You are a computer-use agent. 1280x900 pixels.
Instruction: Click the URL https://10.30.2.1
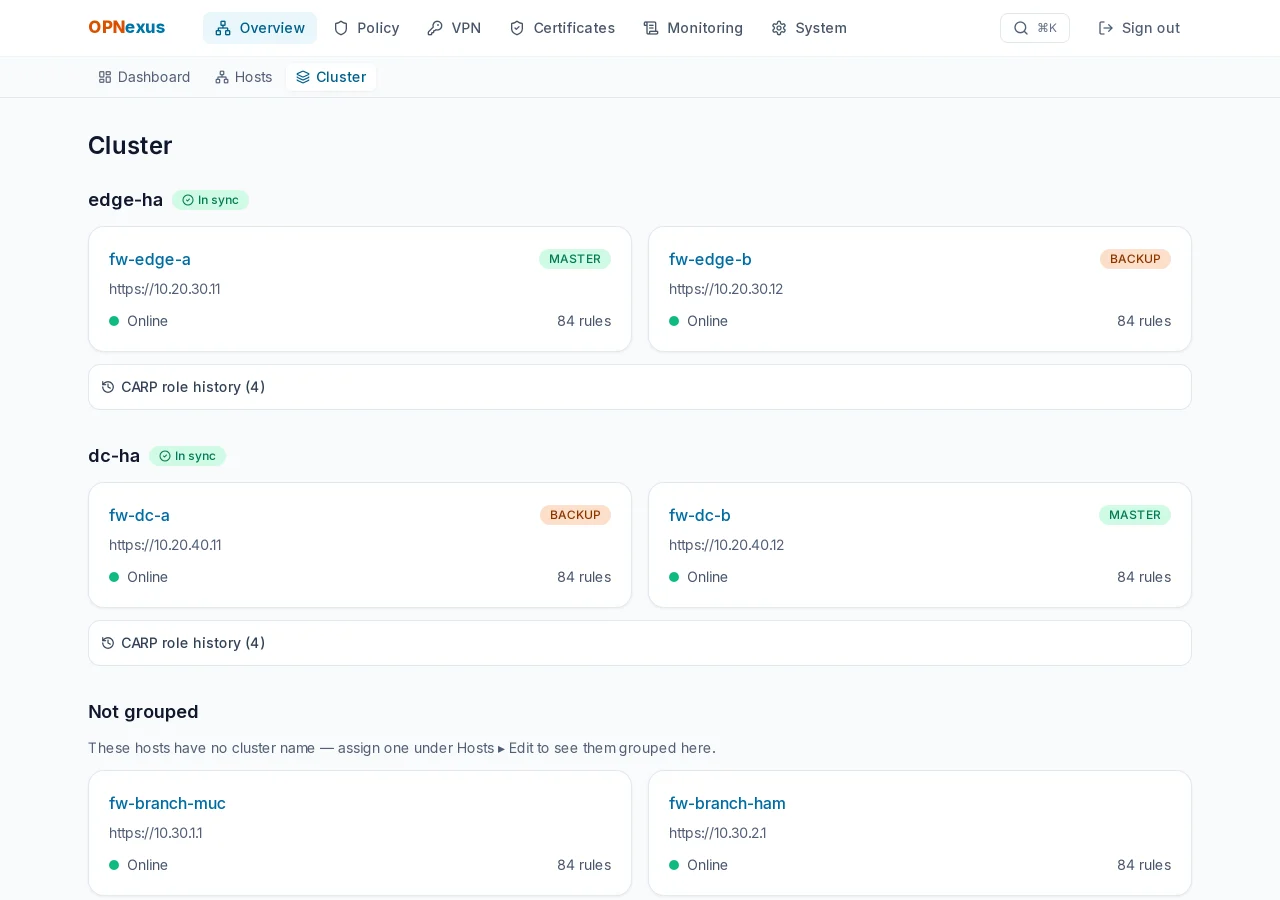[718, 833]
